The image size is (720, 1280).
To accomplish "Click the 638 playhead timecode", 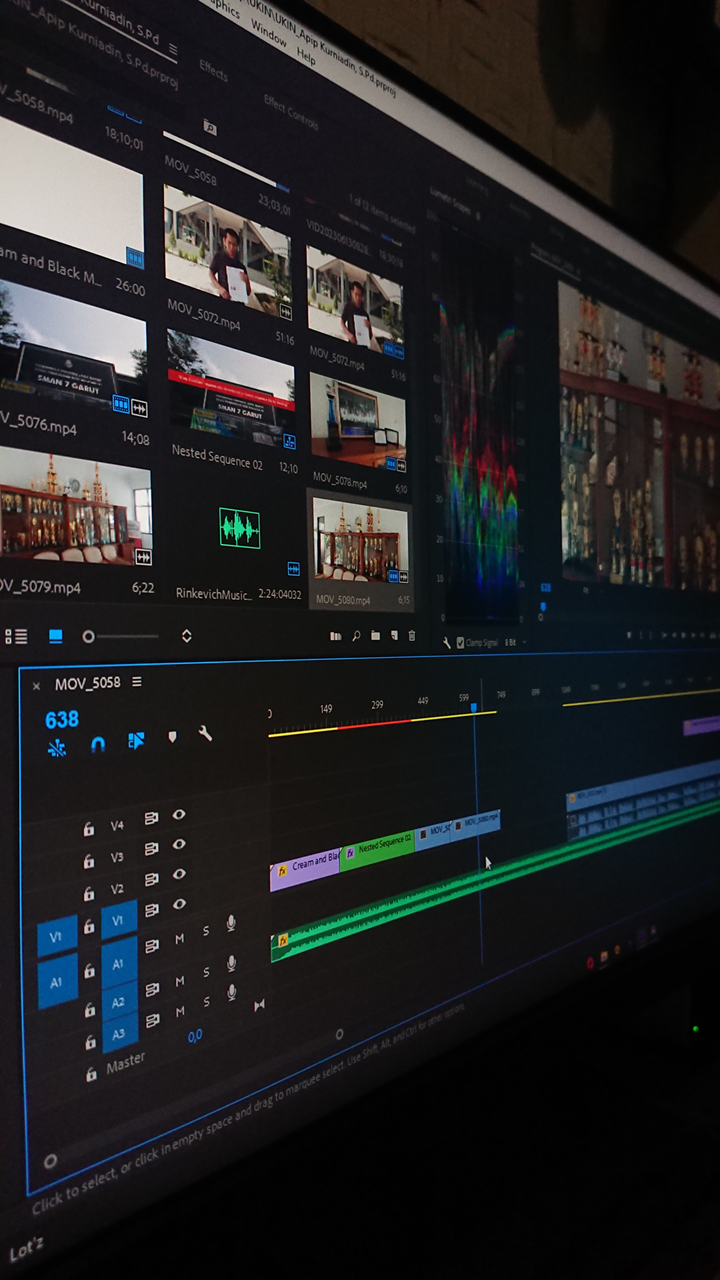I will pyautogui.click(x=61, y=719).
